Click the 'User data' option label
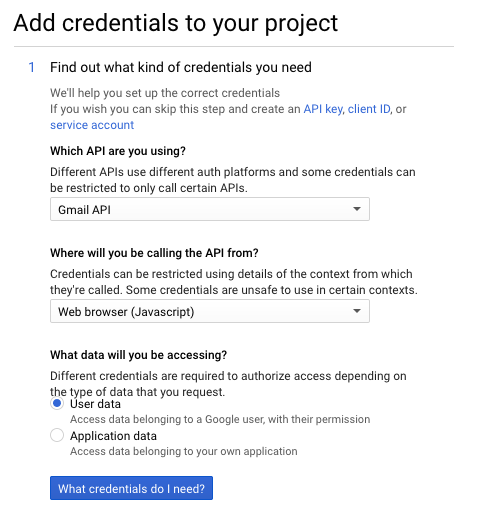The image size is (494, 519). pos(95,404)
